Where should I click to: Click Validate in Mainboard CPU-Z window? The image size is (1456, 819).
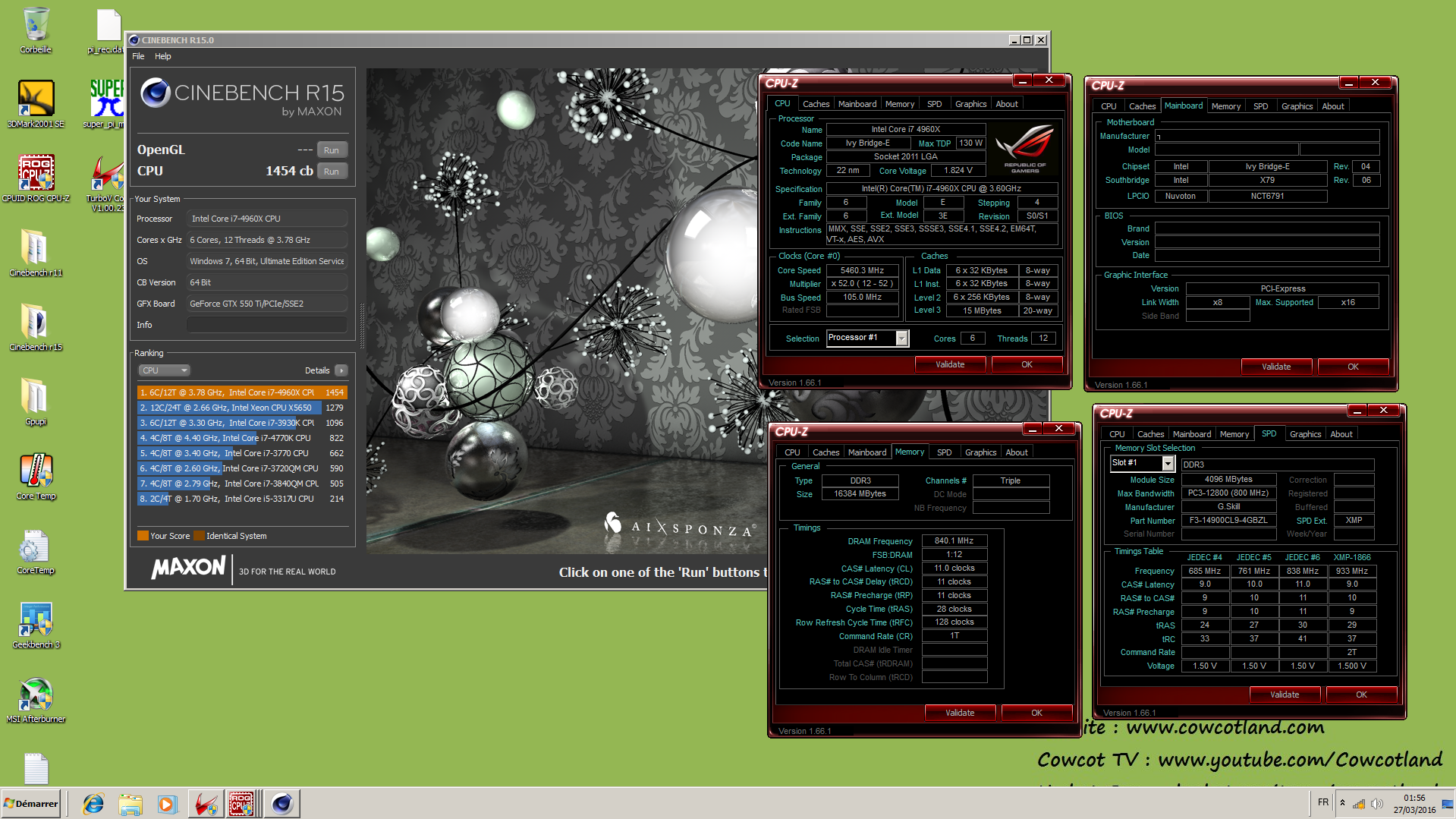tap(1276, 367)
